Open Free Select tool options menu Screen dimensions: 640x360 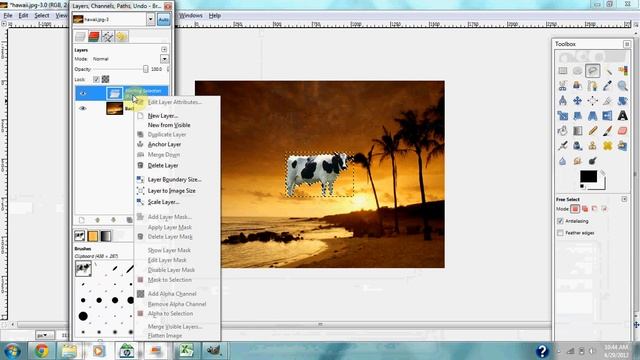click(x=624, y=199)
